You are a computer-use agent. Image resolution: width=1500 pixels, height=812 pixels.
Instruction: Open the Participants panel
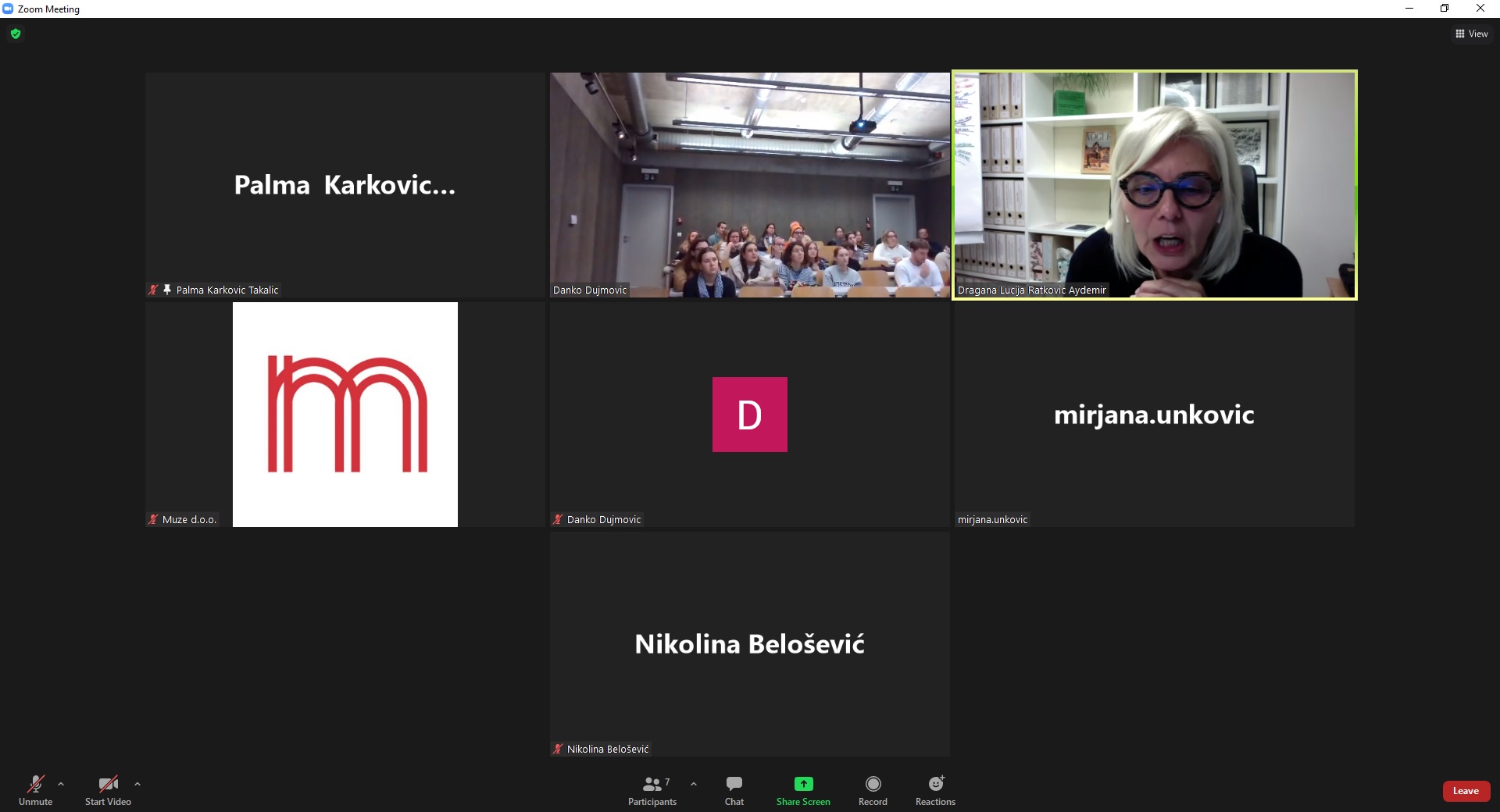point(652,789)
